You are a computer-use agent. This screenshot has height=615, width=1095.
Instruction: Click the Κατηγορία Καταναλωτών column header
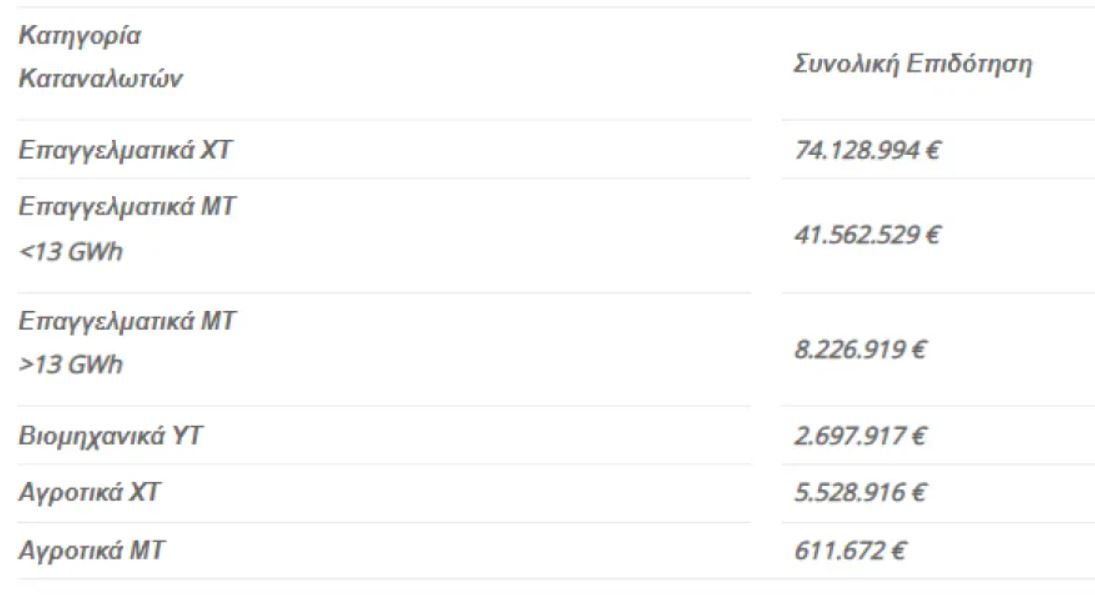tap(101, 57)
